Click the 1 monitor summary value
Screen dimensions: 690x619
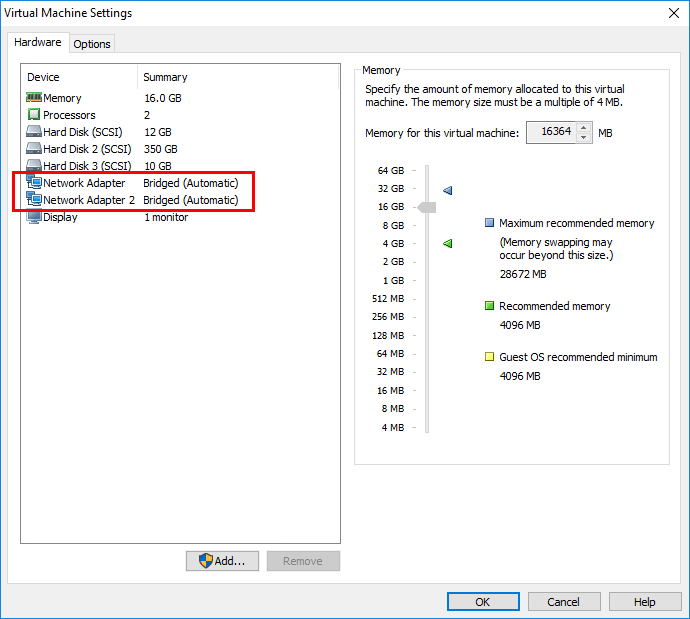[x=166, y=217]
